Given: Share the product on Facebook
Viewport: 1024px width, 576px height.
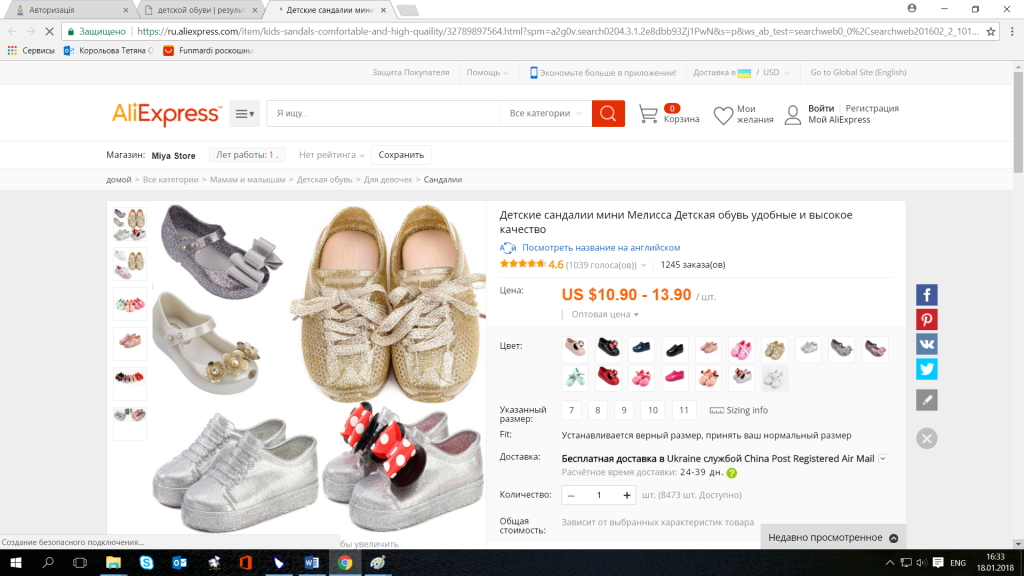Looking at the screenshot, I should (x=926, y=295).
